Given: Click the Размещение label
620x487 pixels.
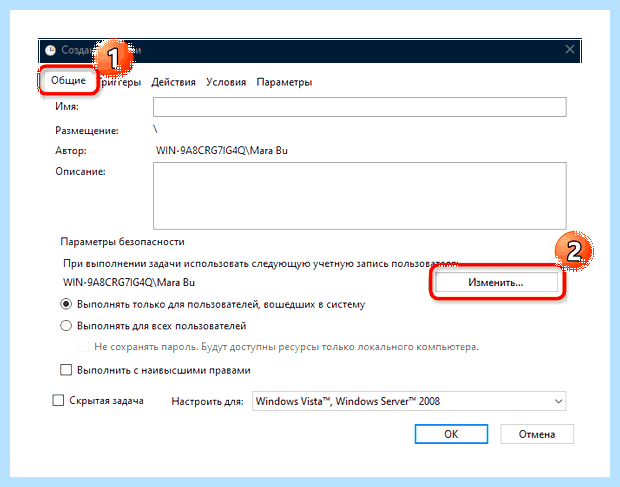Looking at the screenshot, I should pyautogui.click(x=87, y=130).
